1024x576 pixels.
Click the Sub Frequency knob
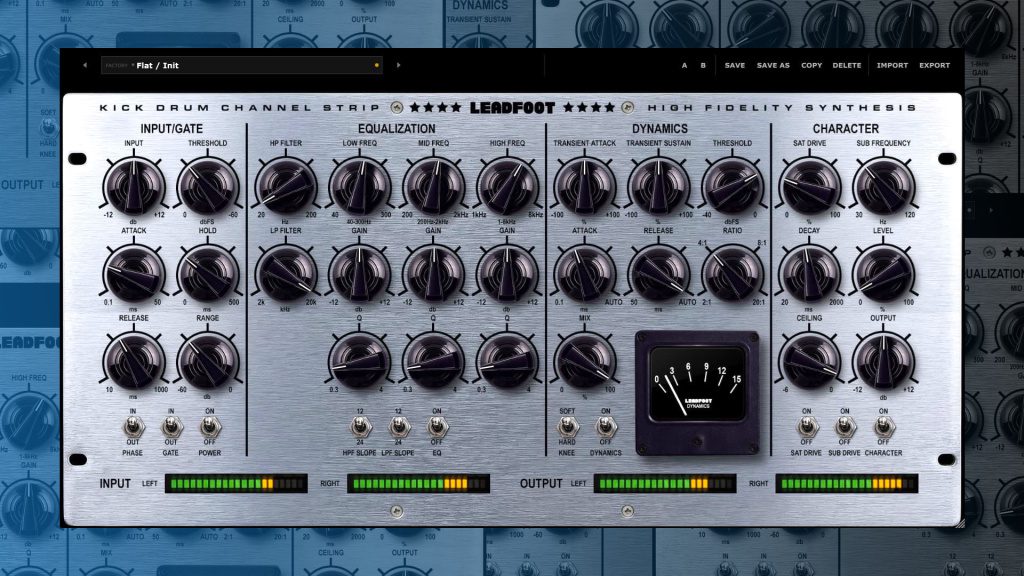coord(883,186)
